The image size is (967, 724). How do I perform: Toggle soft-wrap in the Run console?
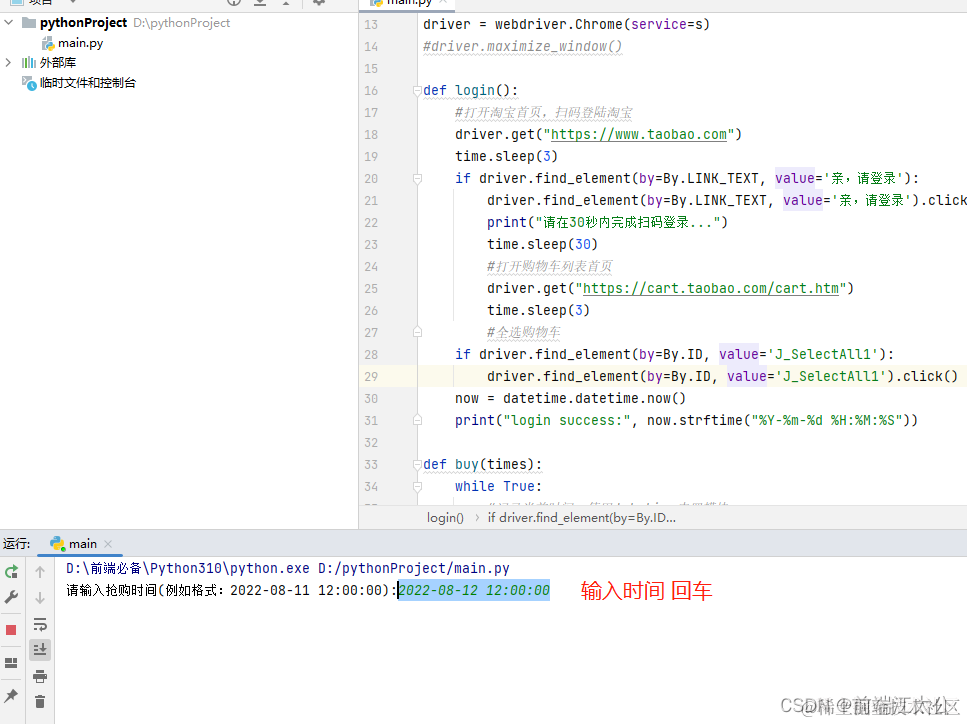pos(40,624)
